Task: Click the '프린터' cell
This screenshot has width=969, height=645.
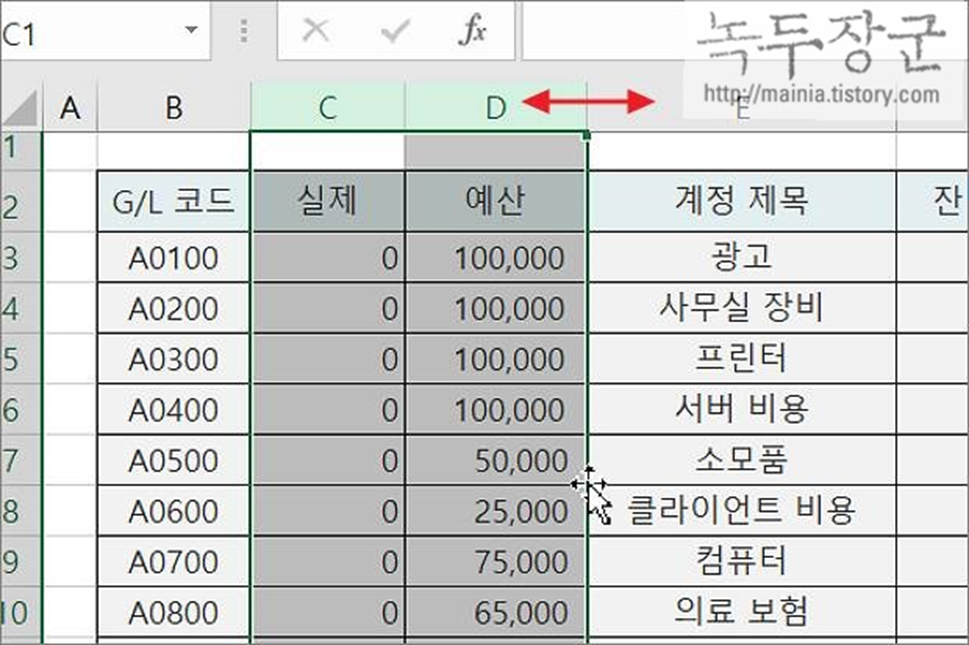Action: [742, 359]
